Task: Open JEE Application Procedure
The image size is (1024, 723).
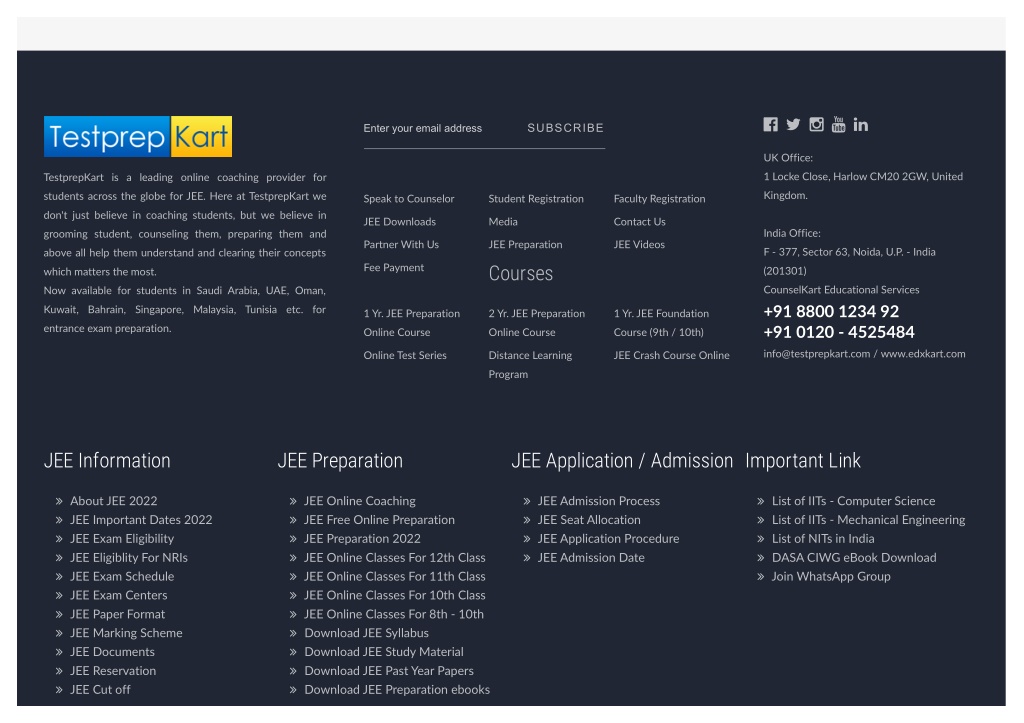Action: click(x=609, y=539)
